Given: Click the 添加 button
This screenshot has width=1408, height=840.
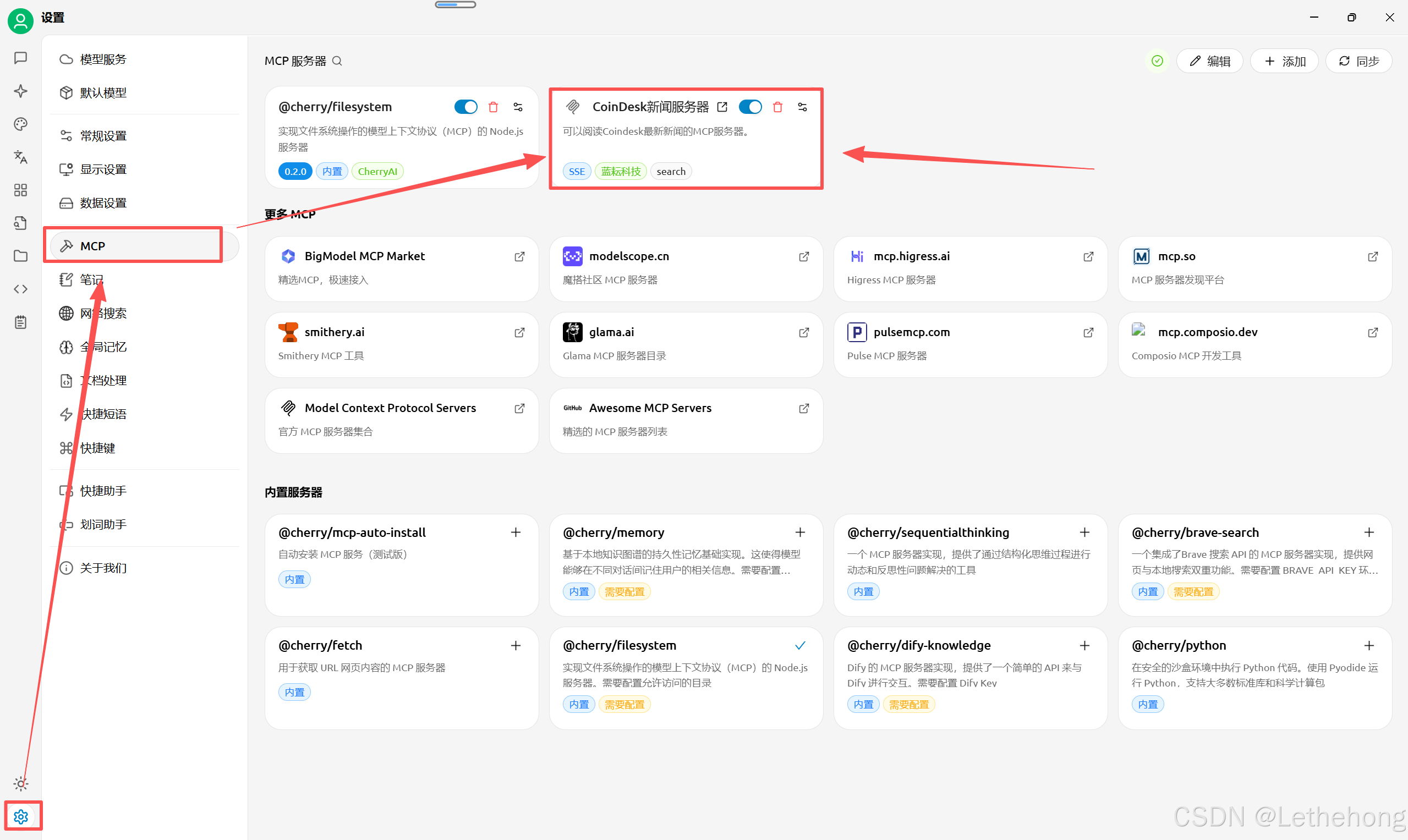Looking at the screenshot, I should pos(1284,61).
